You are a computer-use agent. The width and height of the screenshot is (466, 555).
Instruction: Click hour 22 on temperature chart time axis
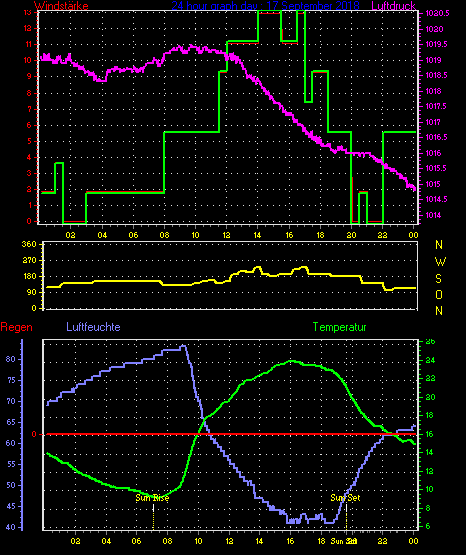point(382,541)
